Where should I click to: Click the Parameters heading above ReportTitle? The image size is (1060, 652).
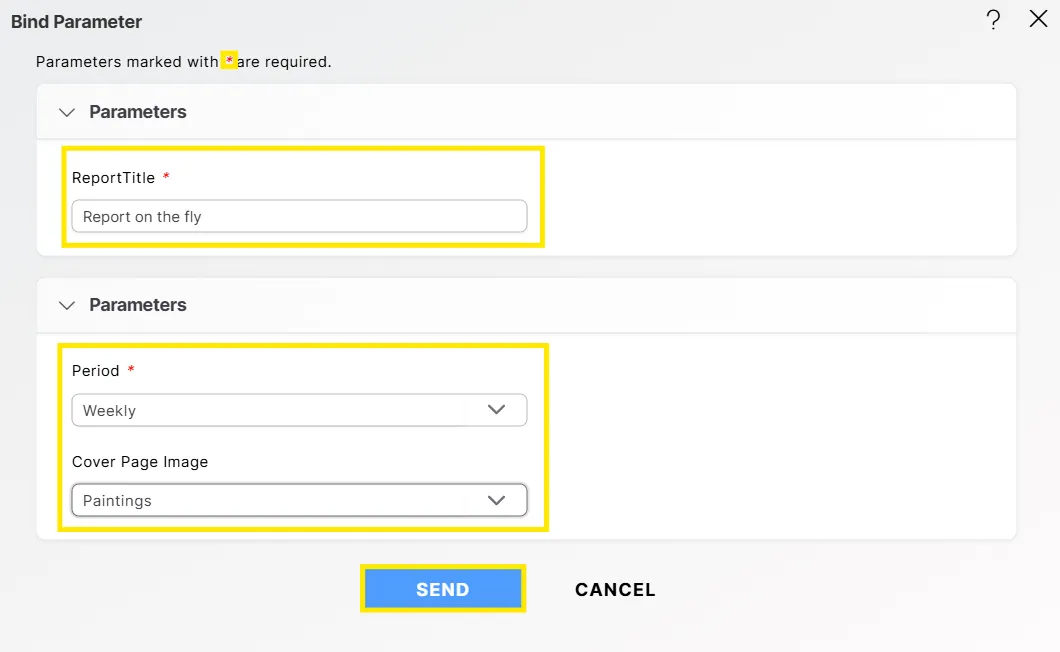tap(138, 112)
